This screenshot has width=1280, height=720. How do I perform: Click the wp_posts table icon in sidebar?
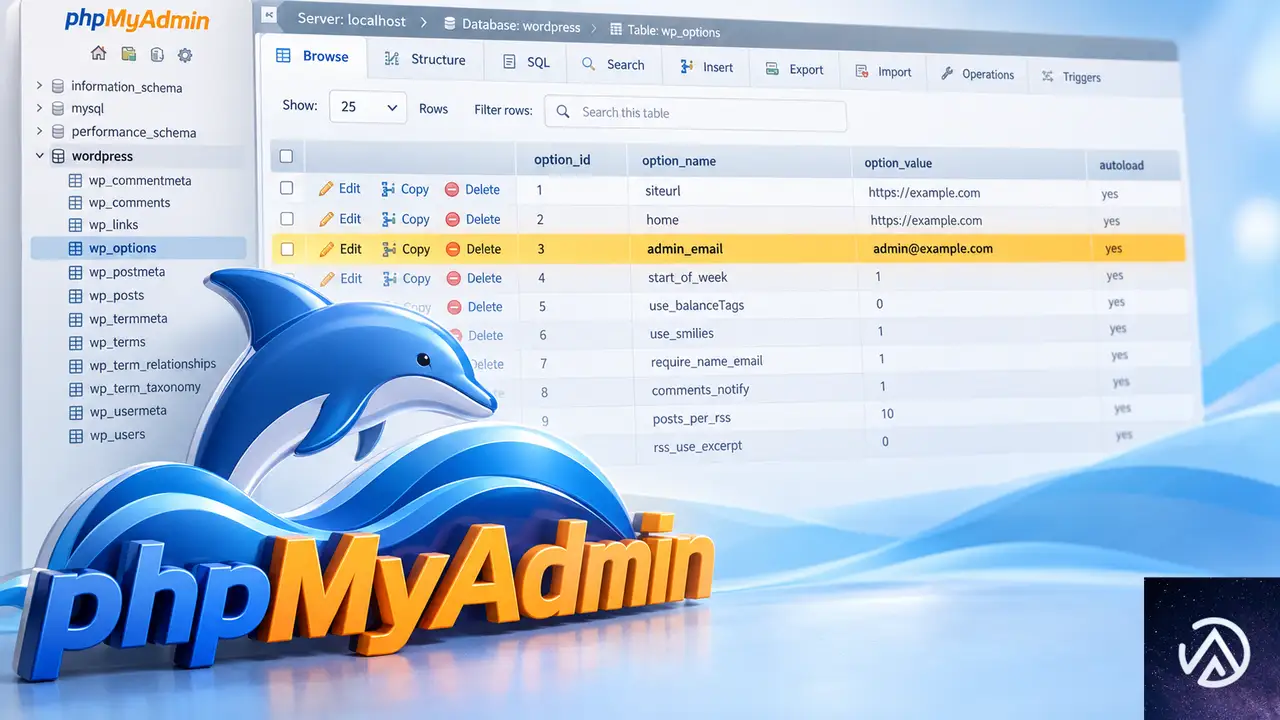(74, 296)
